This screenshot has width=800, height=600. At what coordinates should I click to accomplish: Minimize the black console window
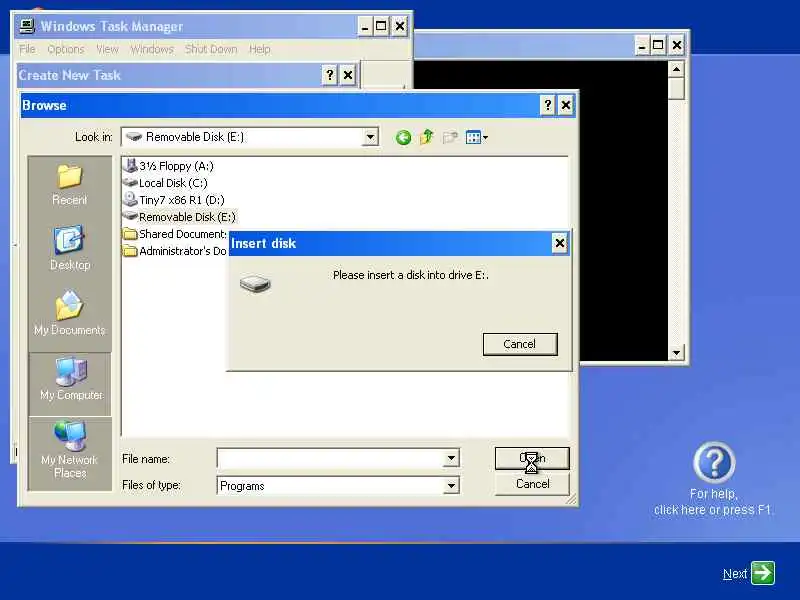pyautogui.click(x=642, y=45)
